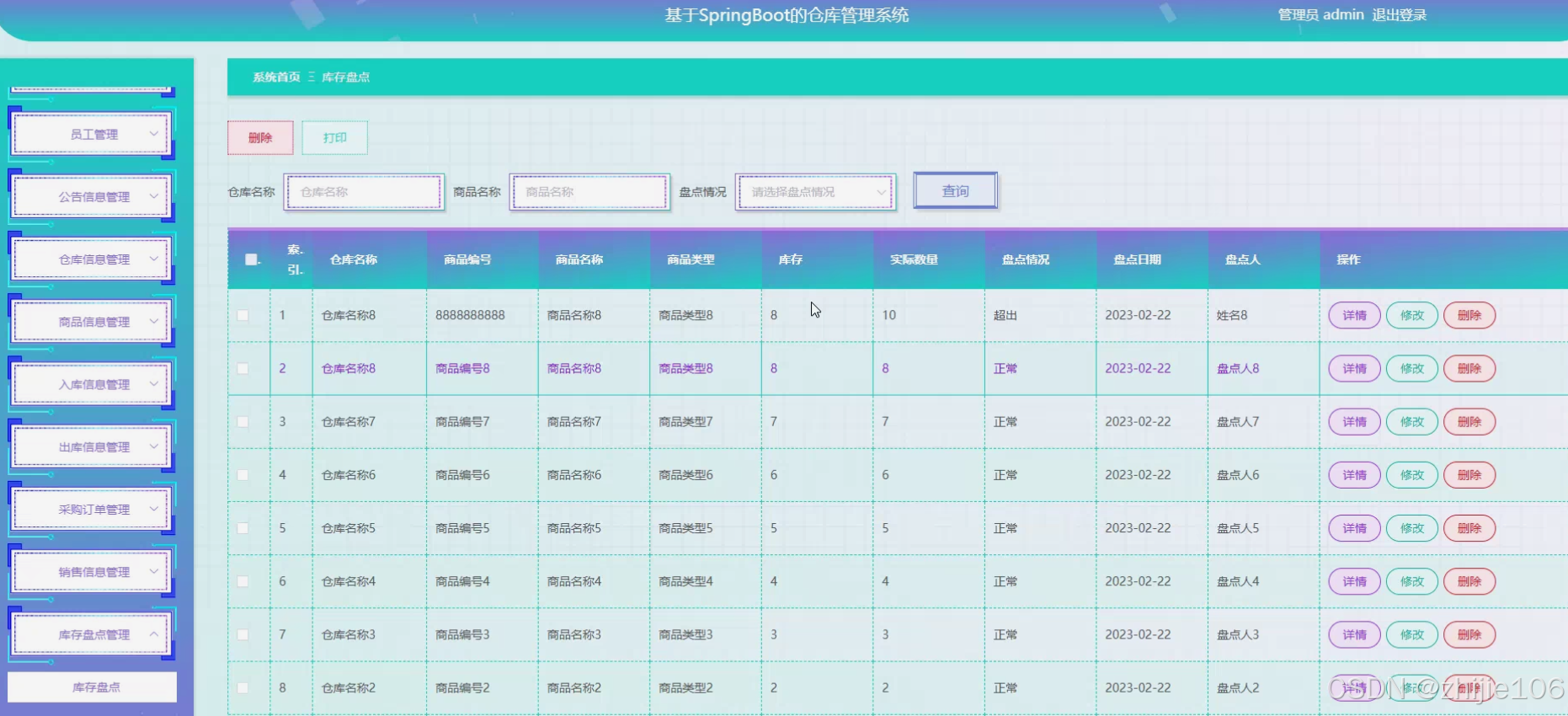The height and width of the screenshot is (716, 1568).
Task: Click 删除 for the 姓名8 row
Action: click(x=1469, y=315)
